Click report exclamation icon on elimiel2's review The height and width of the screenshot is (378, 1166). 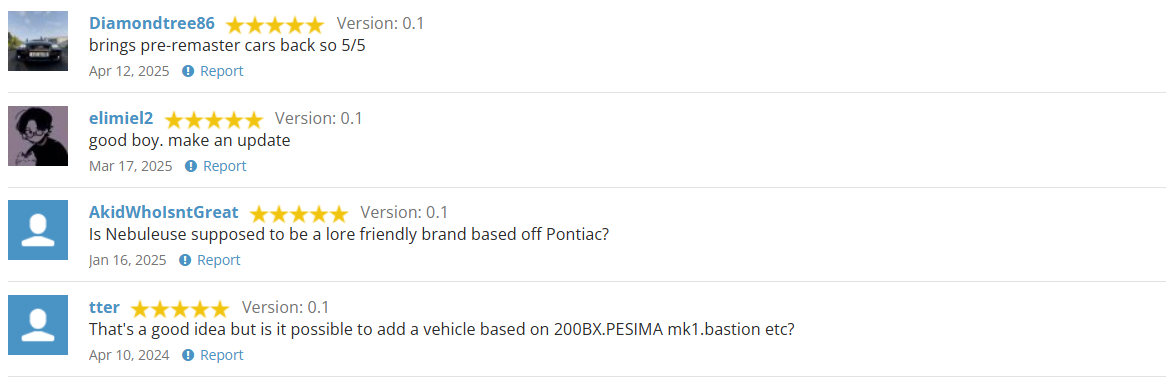click(x=191, y=166)
